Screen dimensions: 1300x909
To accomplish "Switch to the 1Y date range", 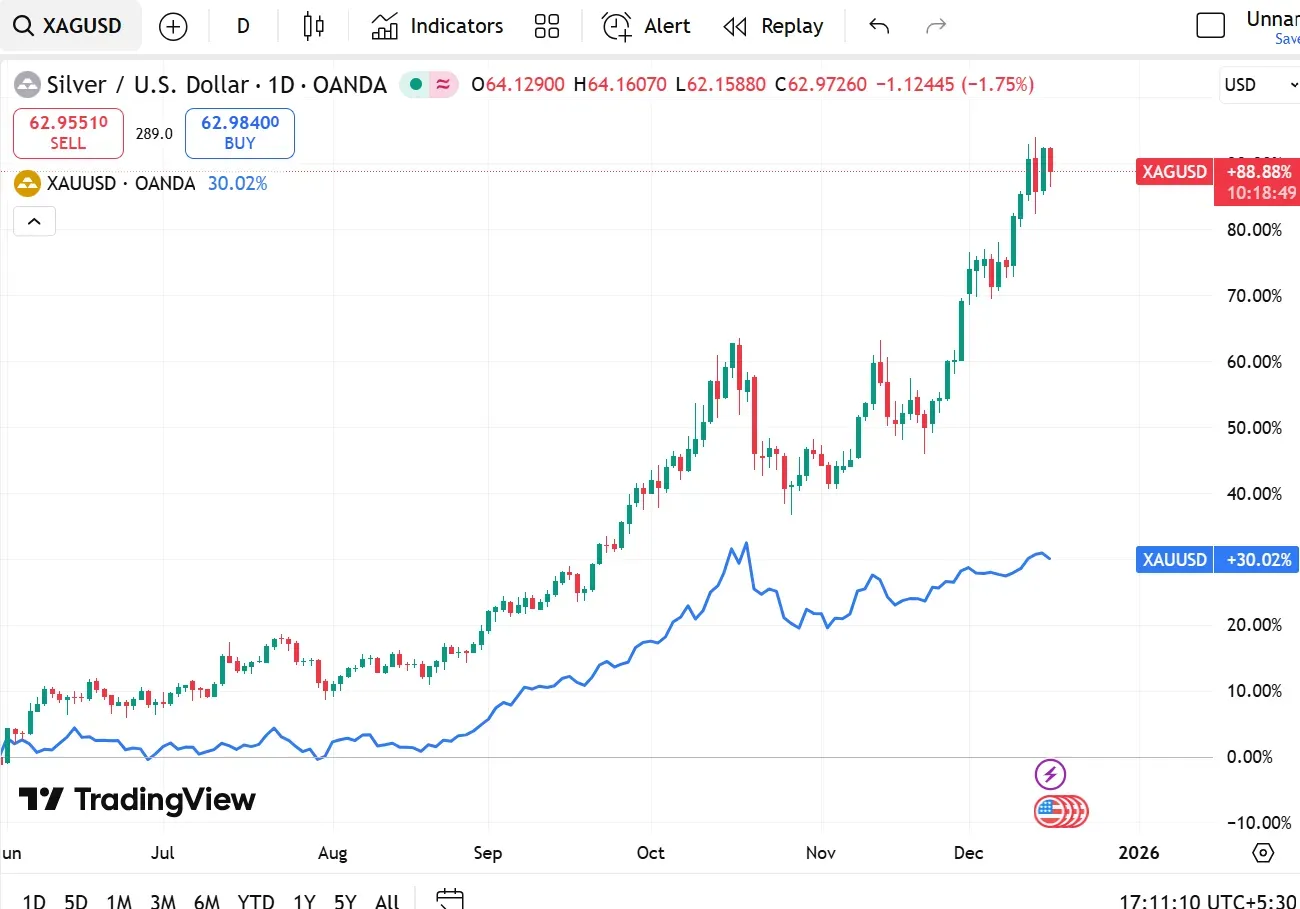I will [304, 900].
